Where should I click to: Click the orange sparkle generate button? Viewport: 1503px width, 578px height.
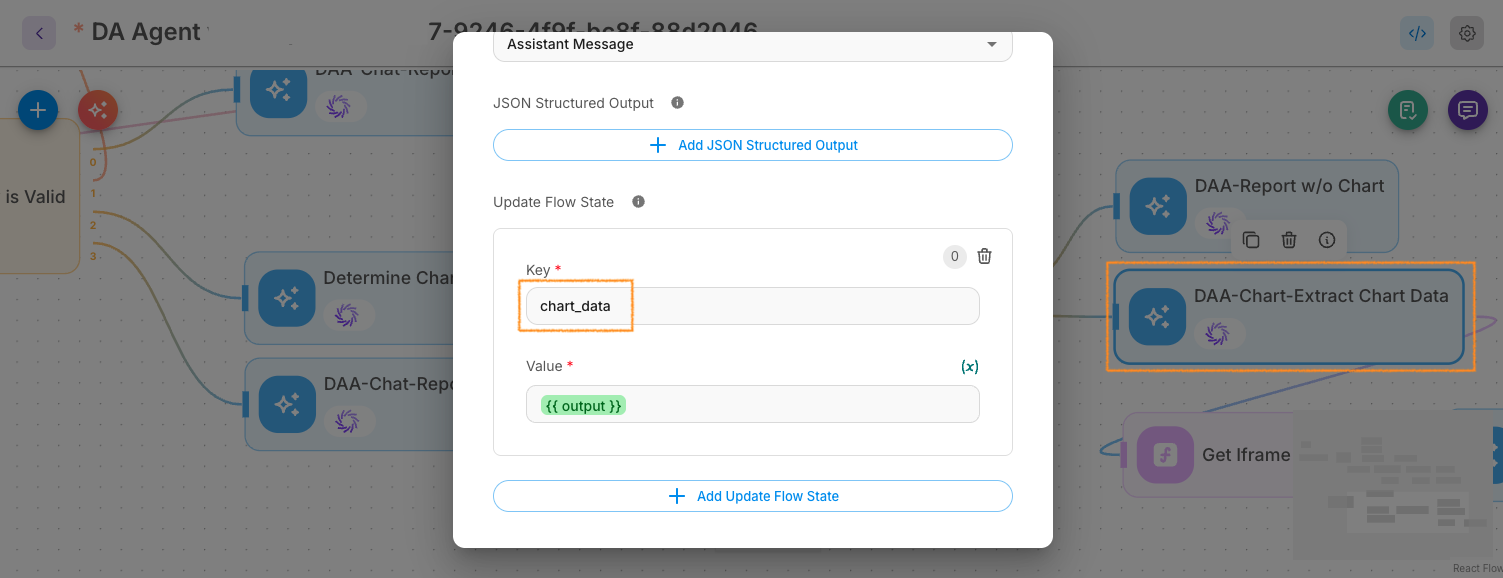point(98,110)
